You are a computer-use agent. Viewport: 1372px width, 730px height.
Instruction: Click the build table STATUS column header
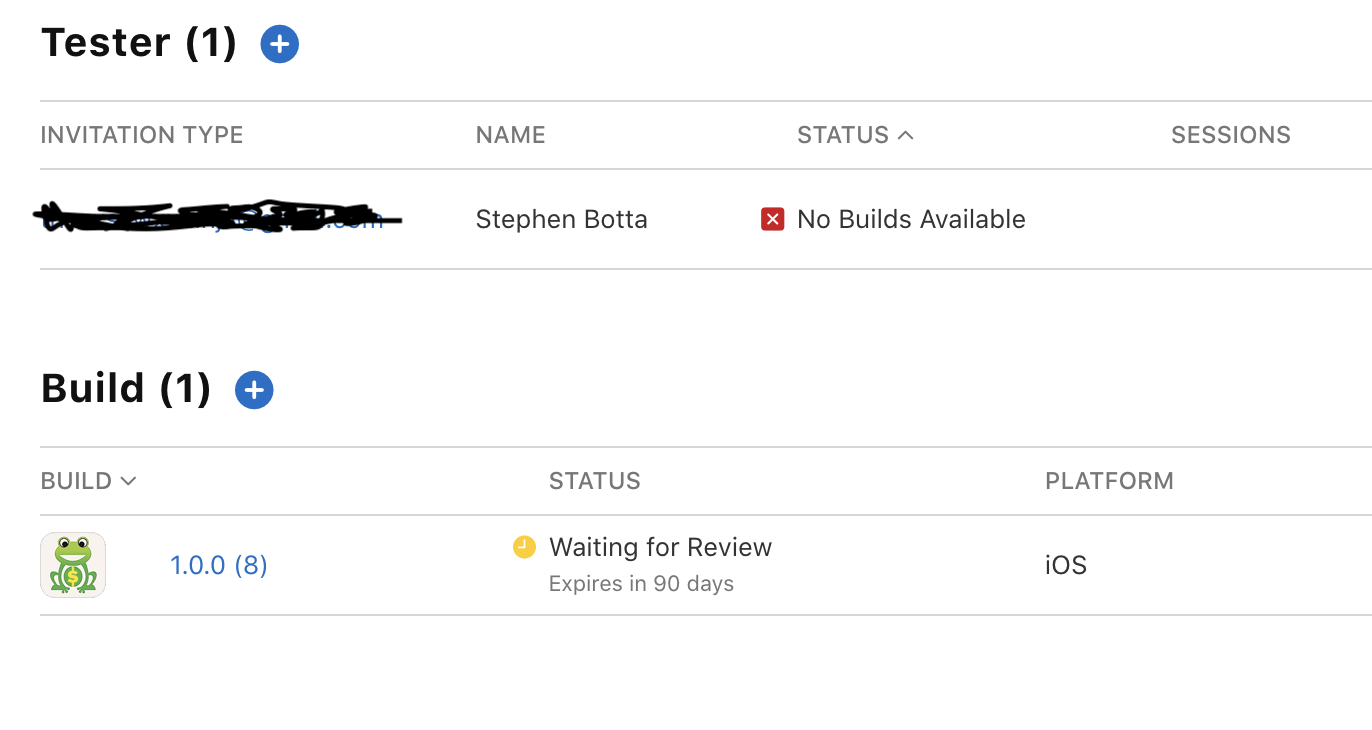[594, 481]
